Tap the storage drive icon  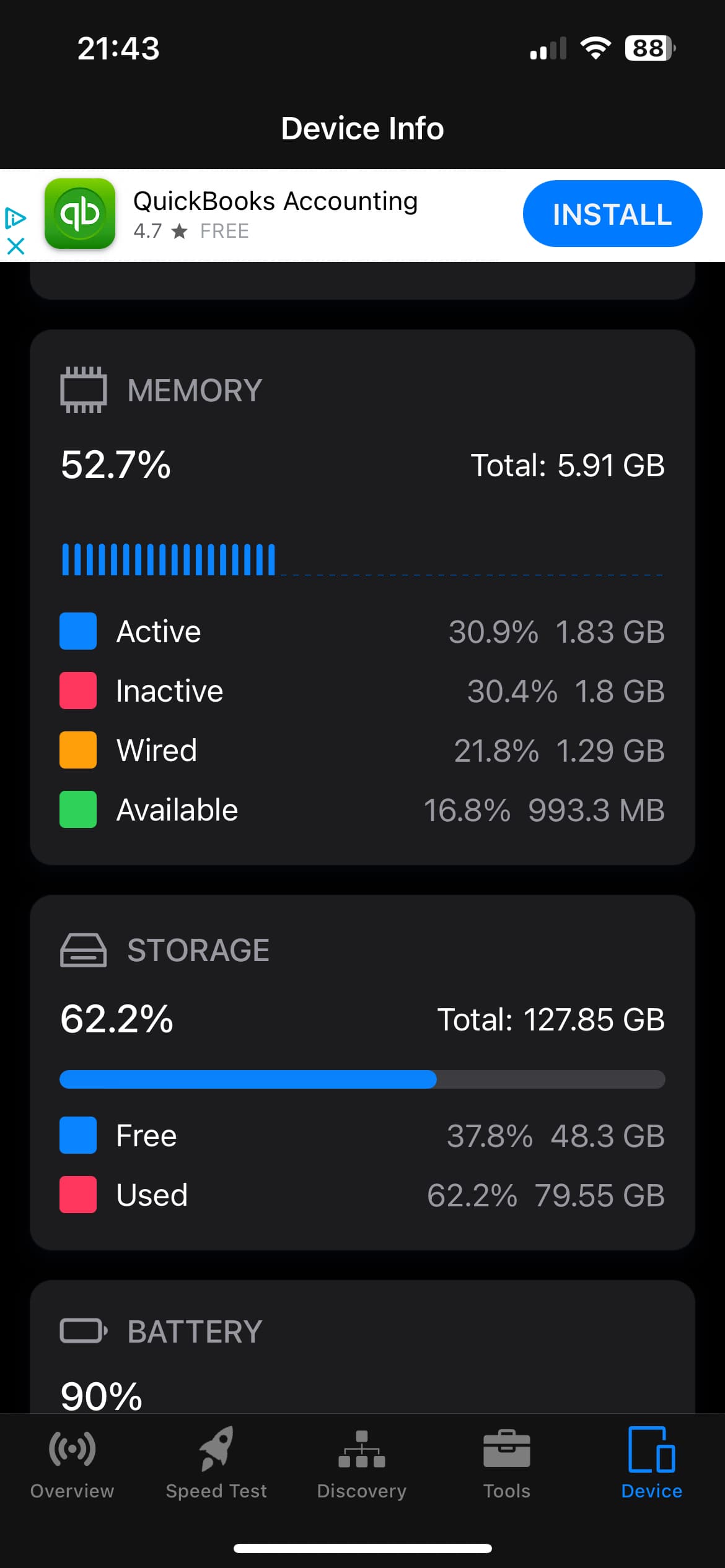click(83, 950)
